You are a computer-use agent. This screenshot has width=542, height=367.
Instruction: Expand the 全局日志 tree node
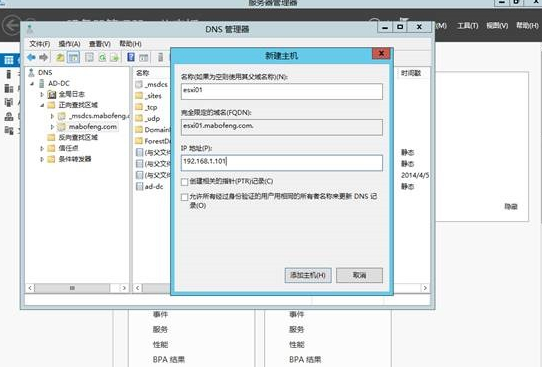coord(42,94)
